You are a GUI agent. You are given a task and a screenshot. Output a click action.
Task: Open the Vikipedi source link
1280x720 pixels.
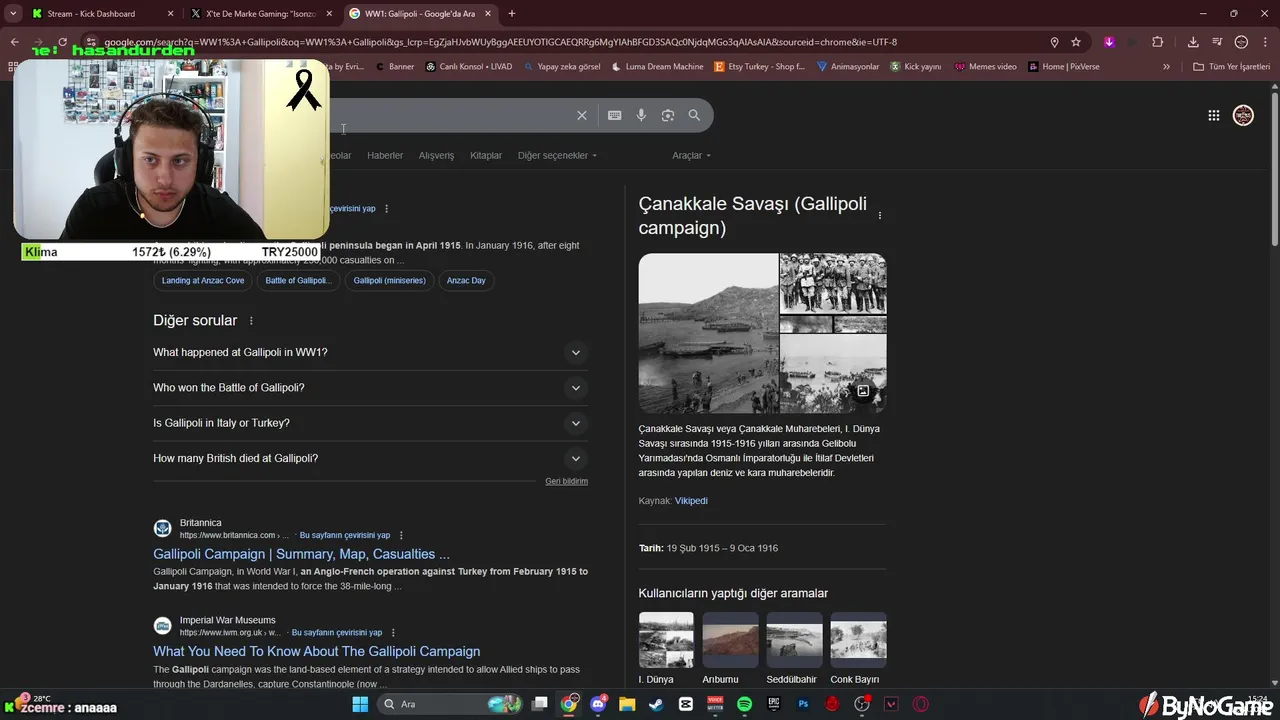[x=691, y=501]
